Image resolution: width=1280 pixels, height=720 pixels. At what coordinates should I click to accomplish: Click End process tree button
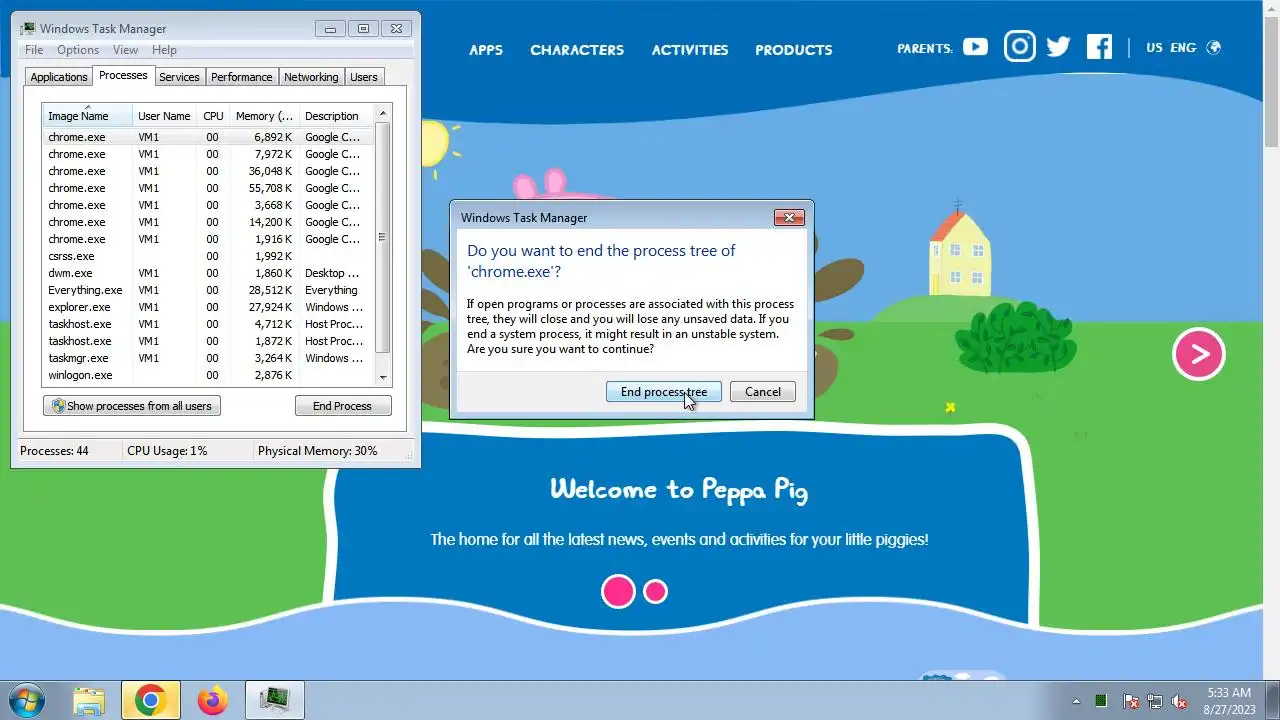(x=663, y=392)
